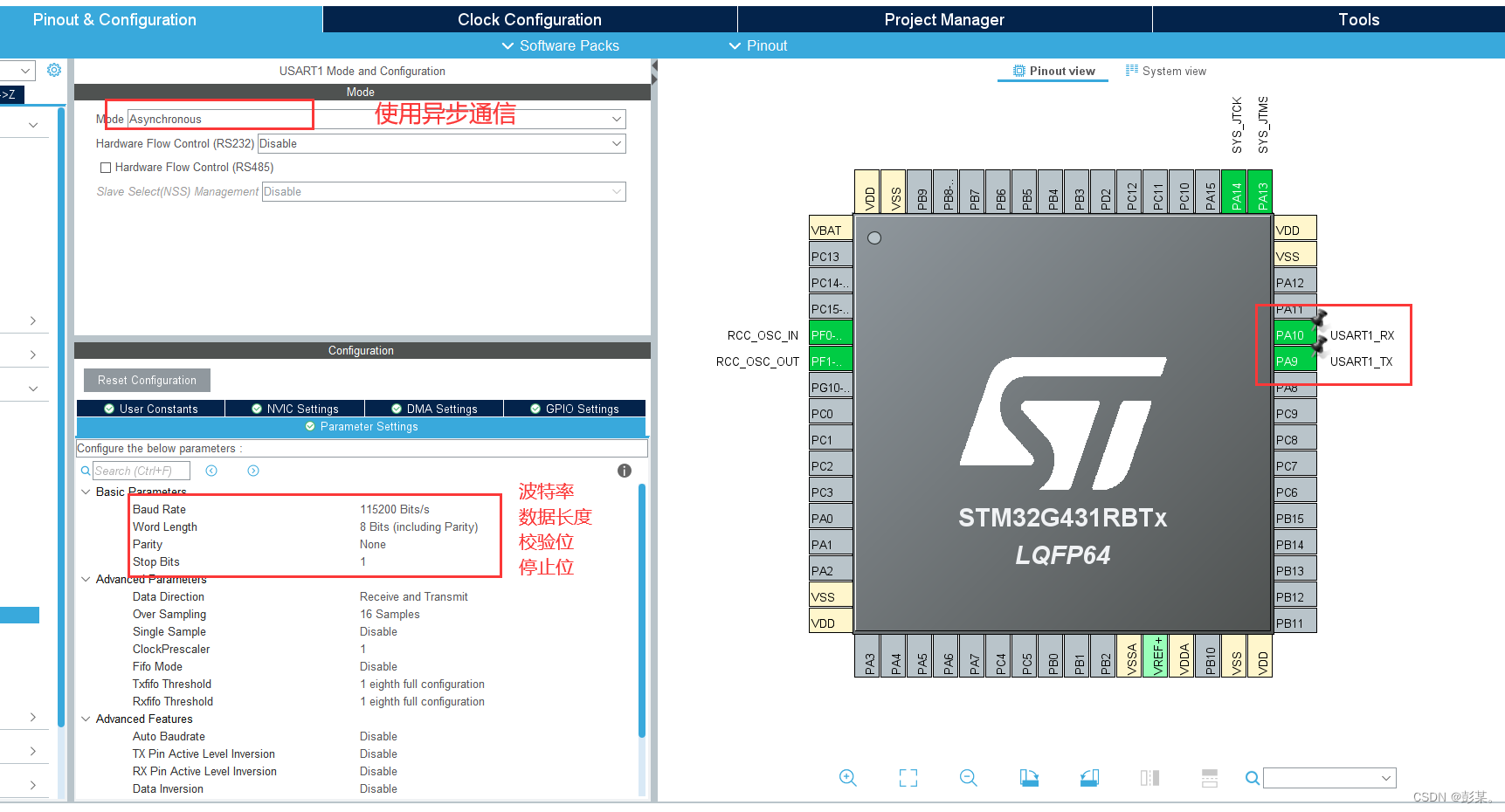
Task: Click the pin search magnifier icon
Action: 1253,778
